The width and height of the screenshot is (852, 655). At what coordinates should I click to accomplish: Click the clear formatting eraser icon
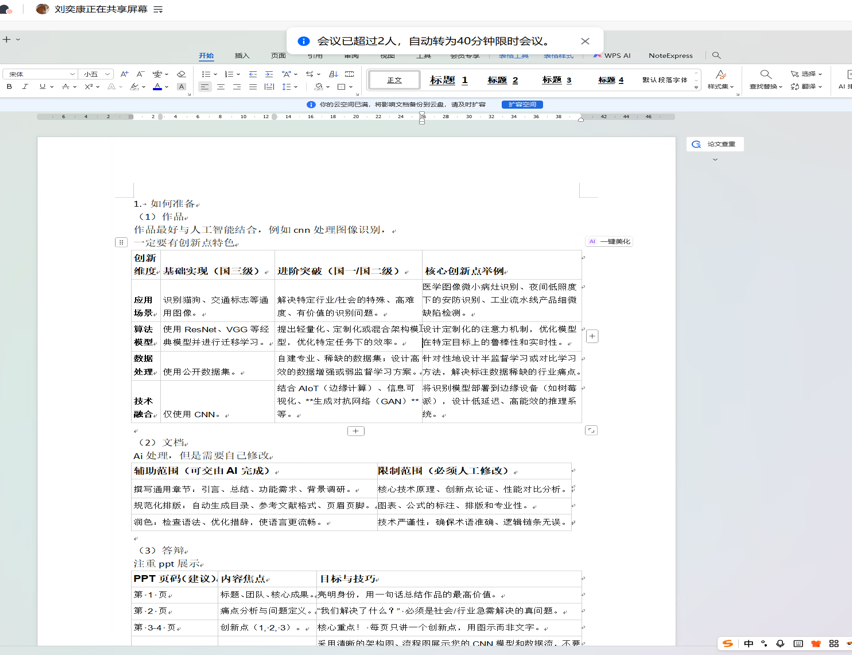click(x=181, y=74)
